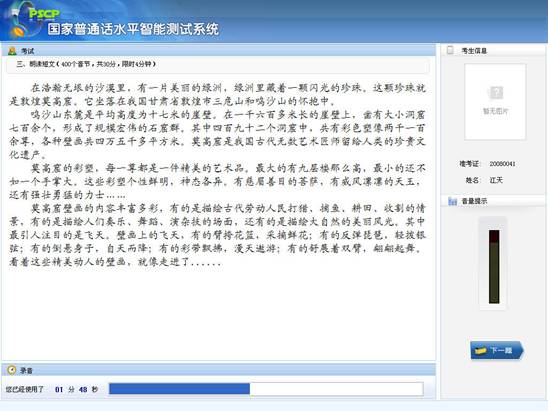The height and width of the screenshot is (411, 548).
Task: Select the 考试 panel header
Action: [x=218, y=51]
